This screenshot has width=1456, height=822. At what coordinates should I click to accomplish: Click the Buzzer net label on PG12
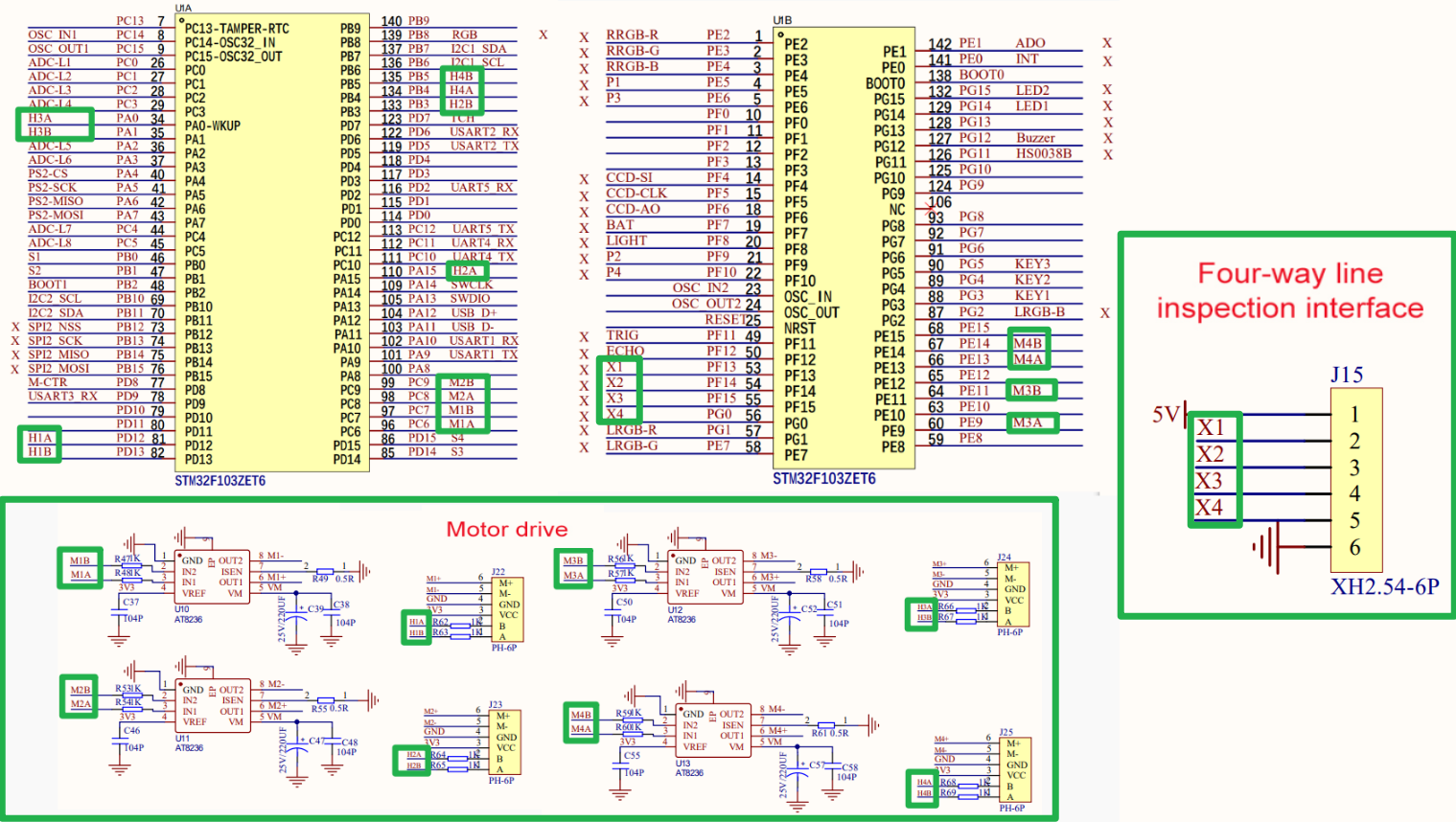coord(1035,138)
